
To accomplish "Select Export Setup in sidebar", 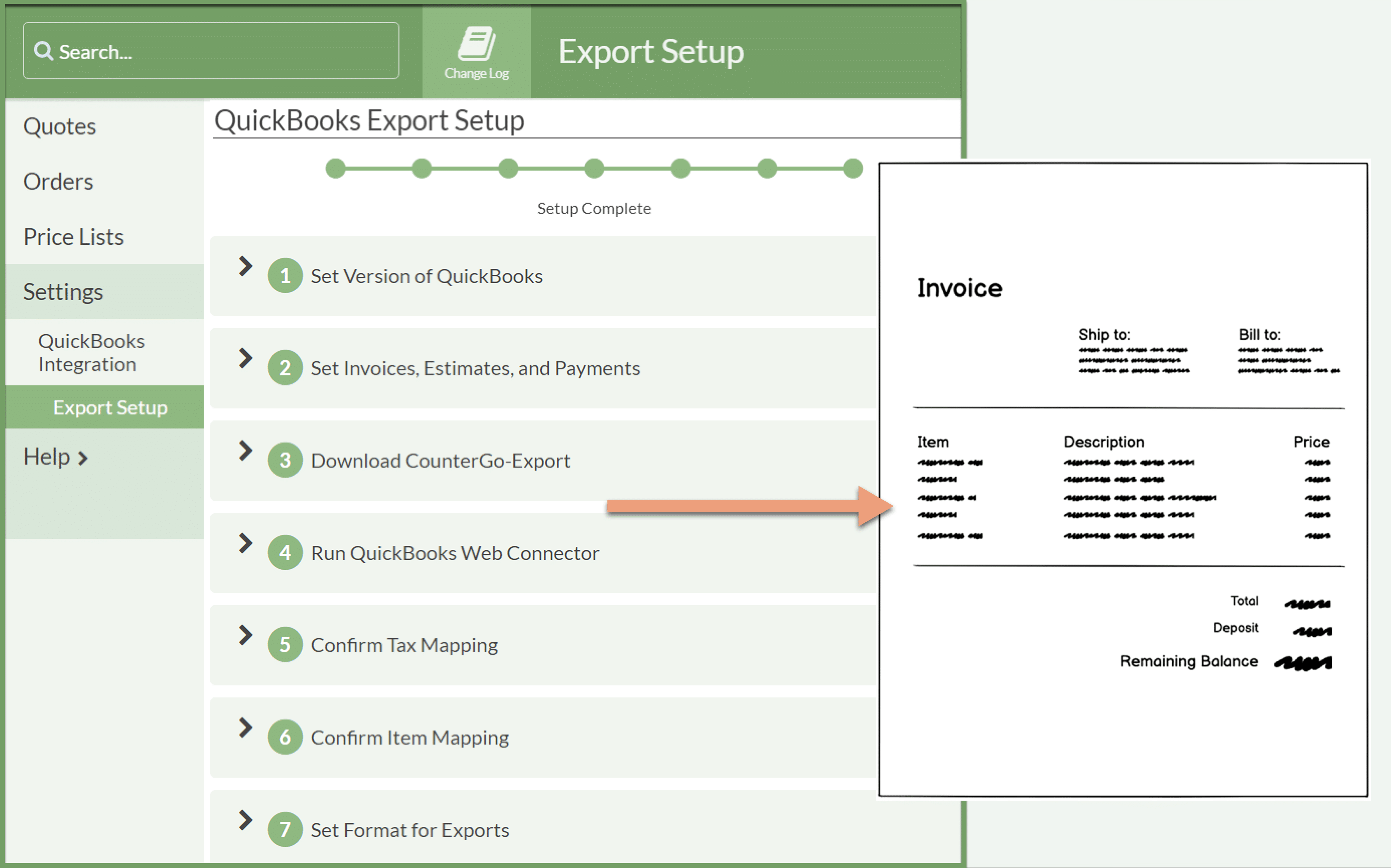I will 104,407.
